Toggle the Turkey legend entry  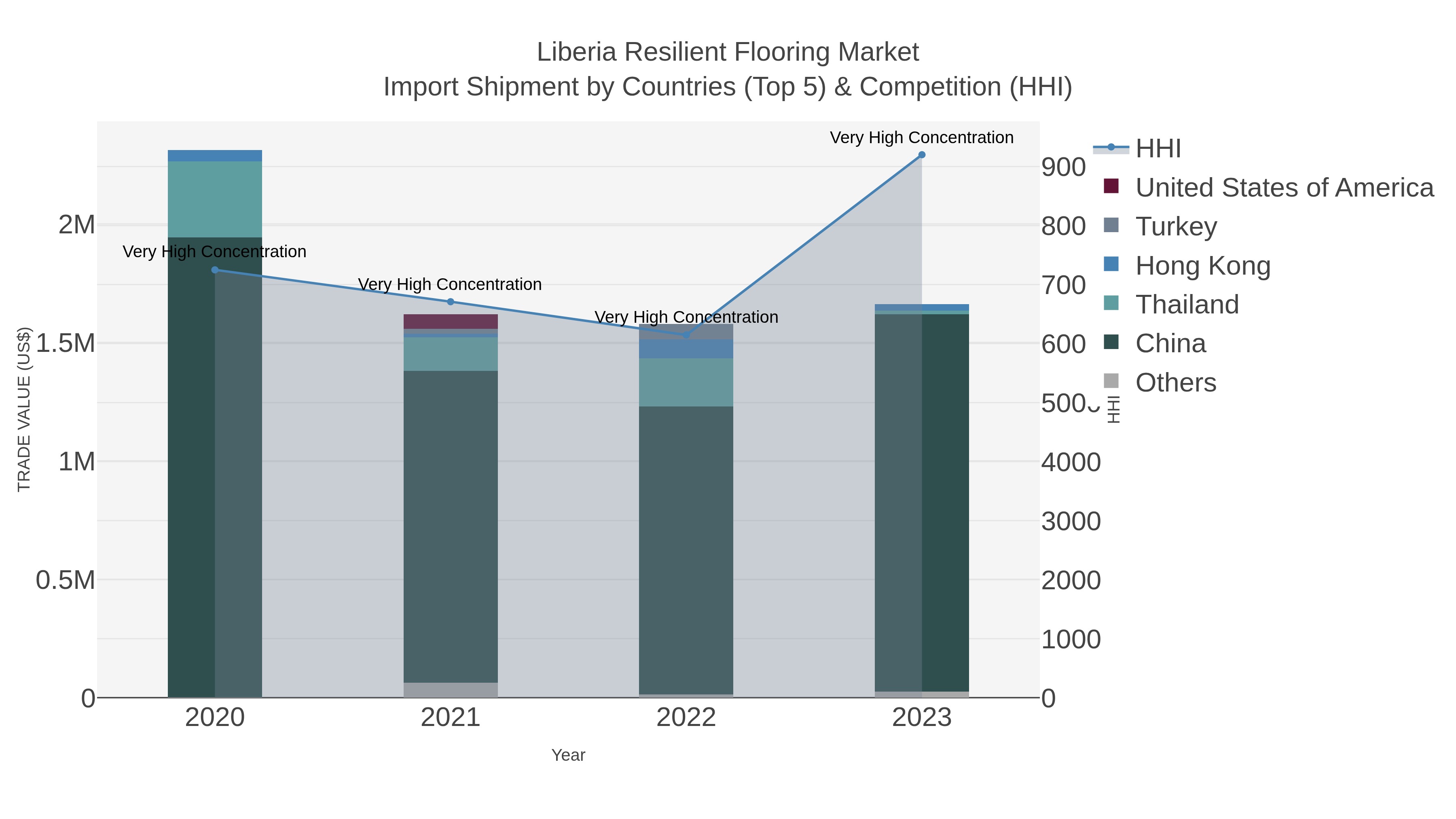click(x=1160, y=226)
